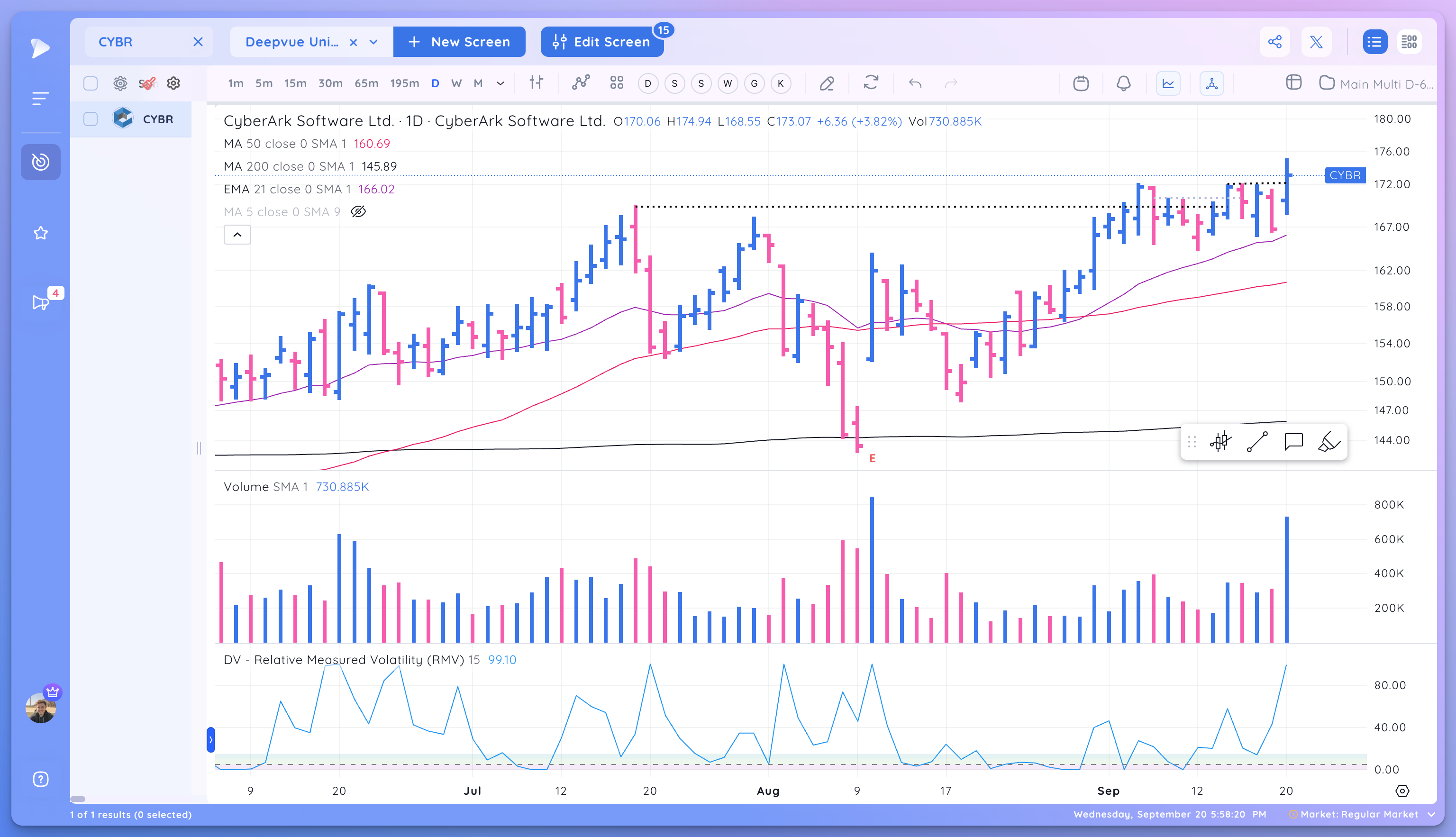
Task: Toggle visibility of MA 5 indicator
Action: click(359, 212)
